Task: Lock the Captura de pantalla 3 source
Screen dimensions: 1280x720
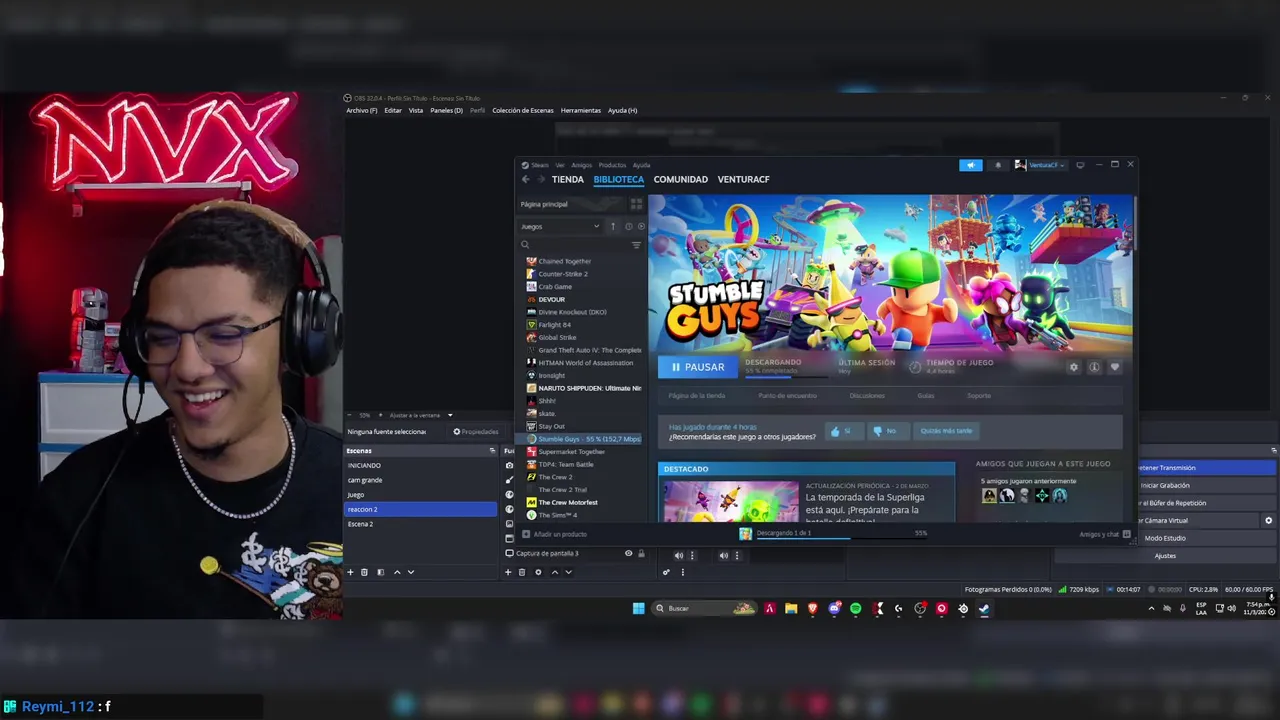Action: pos(641,553)
